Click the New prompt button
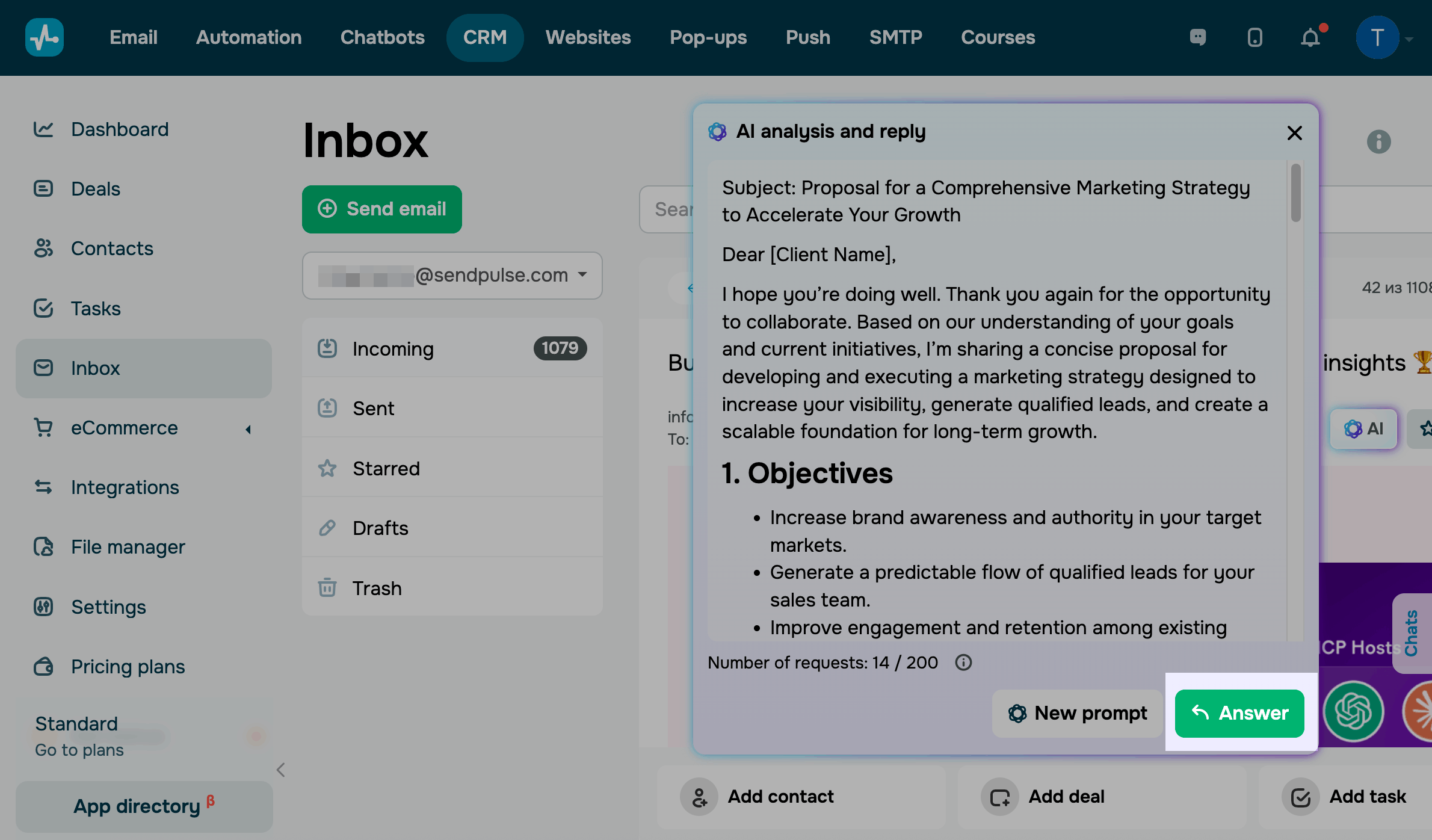This screenshot has height=840, width=1432. (x=1078, y=713)
